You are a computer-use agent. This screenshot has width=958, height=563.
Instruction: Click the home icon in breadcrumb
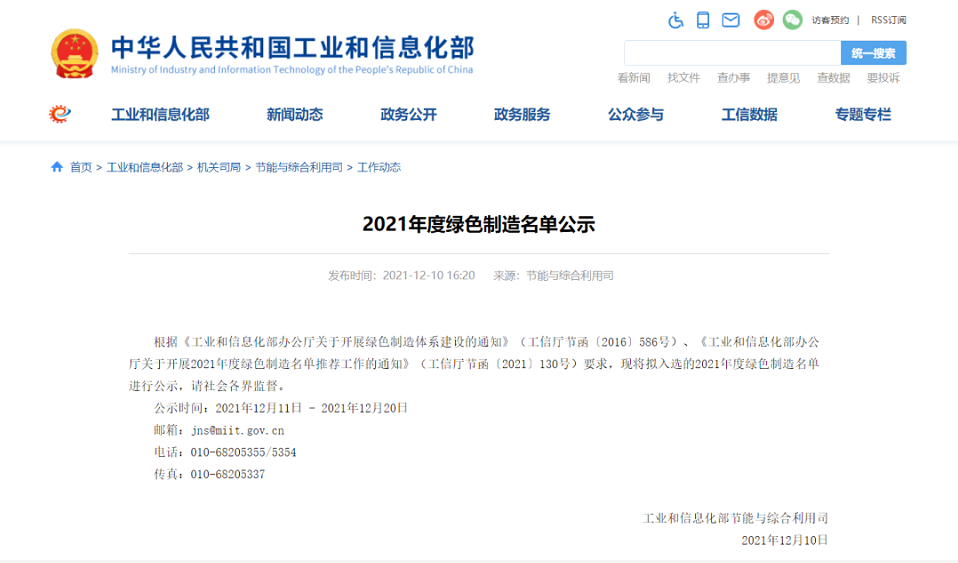click(57, 167)
